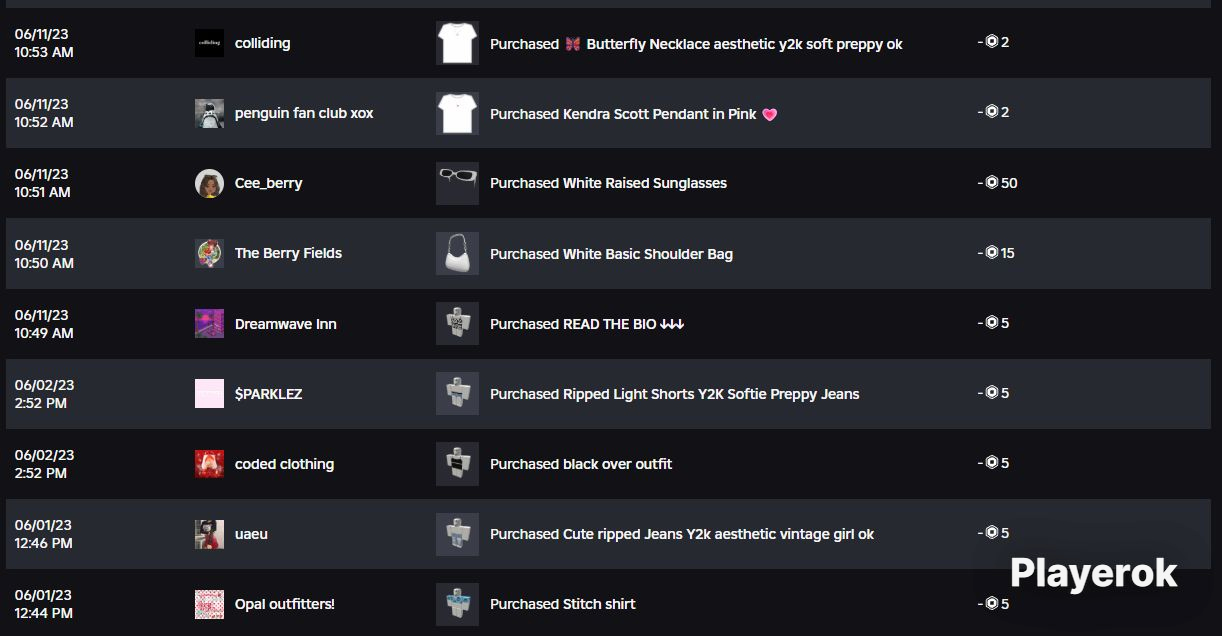Open Kendra Scott Pendant in Pink purchase
This screenshot has width=1222, height=636.
click(623, 114)
